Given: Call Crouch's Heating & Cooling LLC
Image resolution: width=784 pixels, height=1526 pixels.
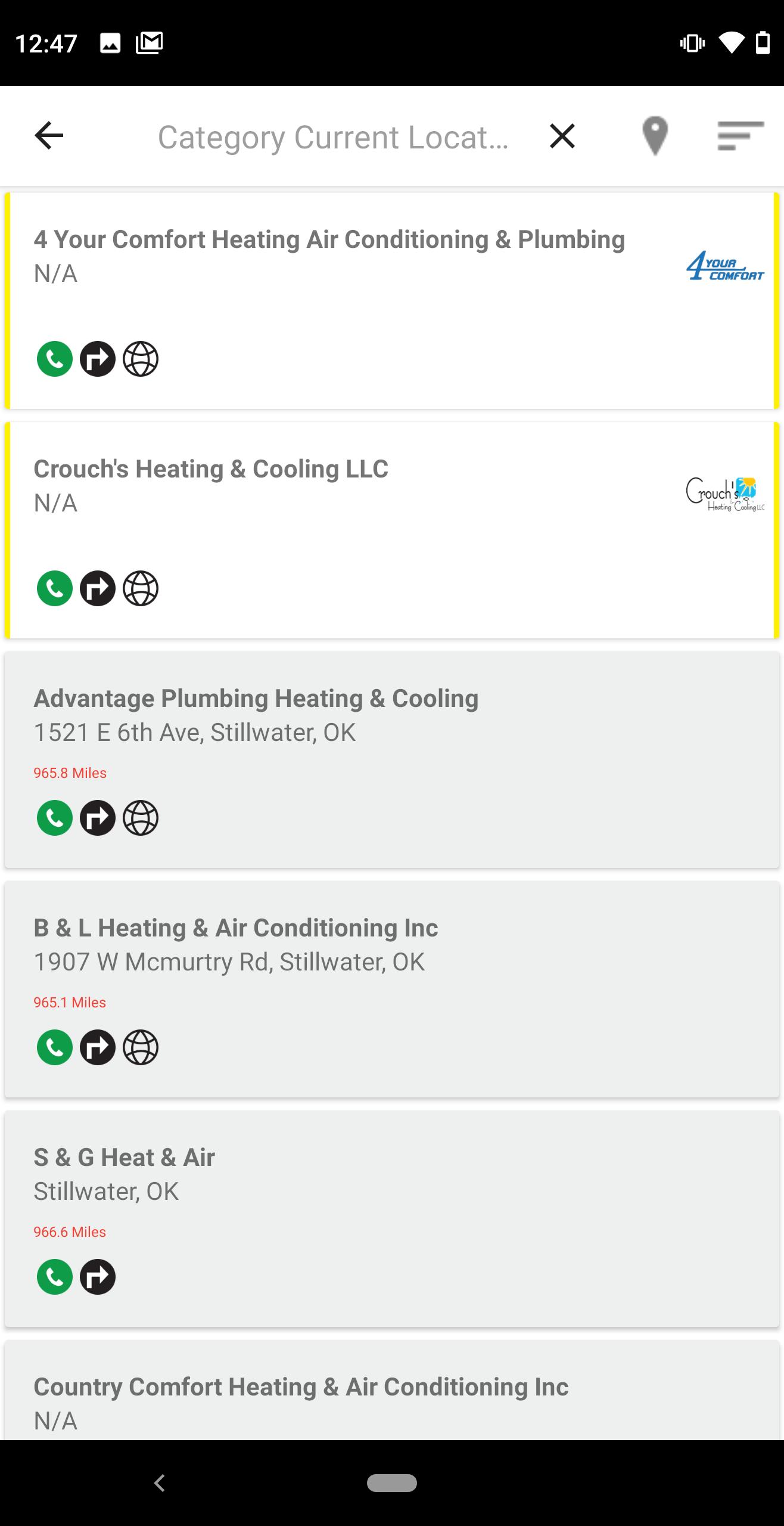Looking at the screenshot, I should point(55,588).
